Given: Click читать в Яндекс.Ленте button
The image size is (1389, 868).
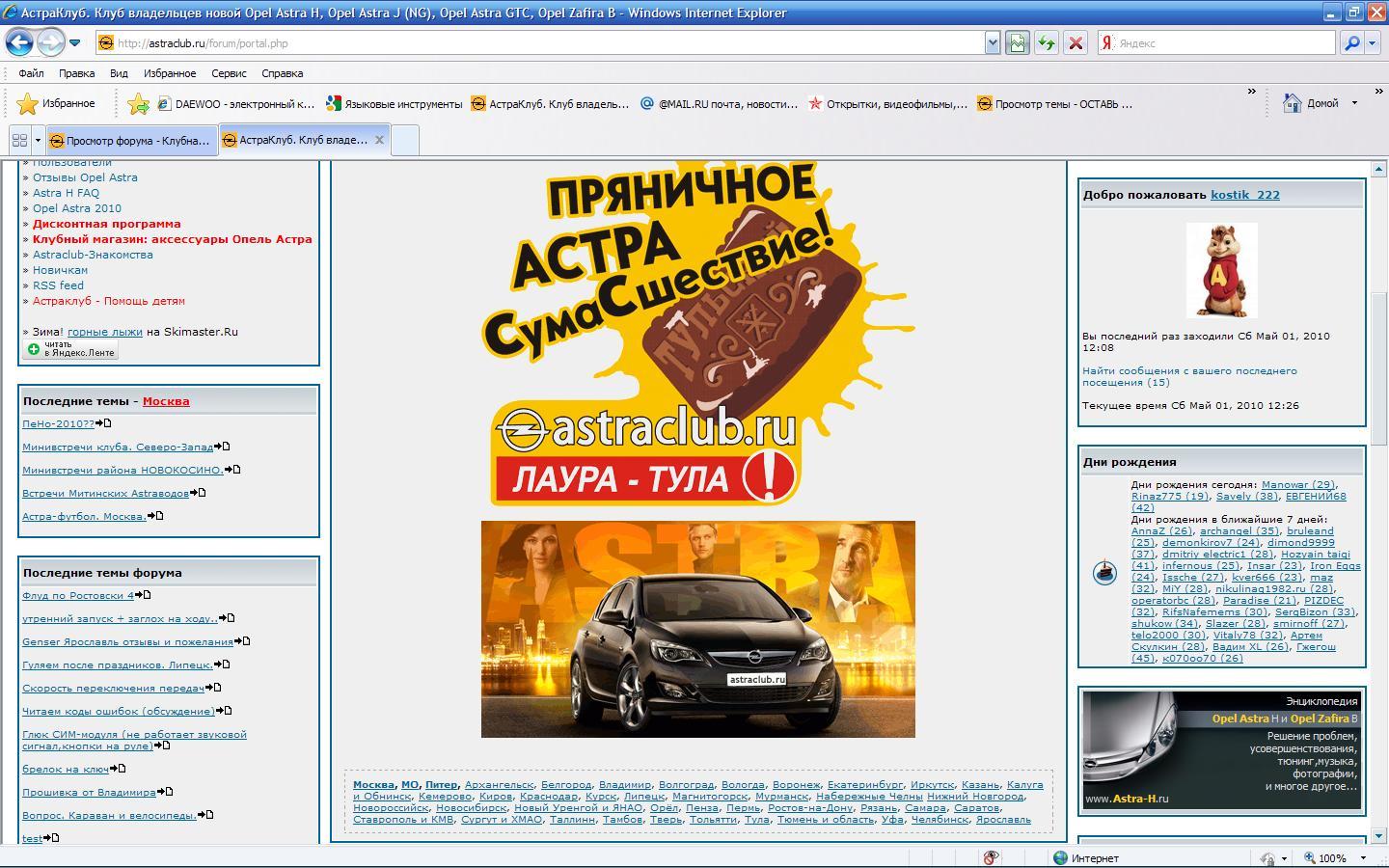Looking at the screenshot, I should [70, 349].
